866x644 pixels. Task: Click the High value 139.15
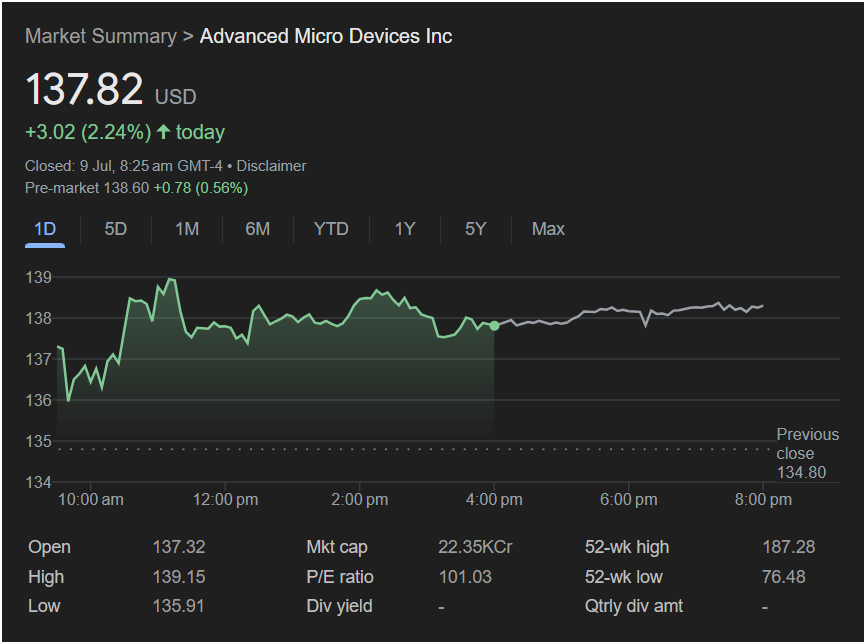pos(178,577)
